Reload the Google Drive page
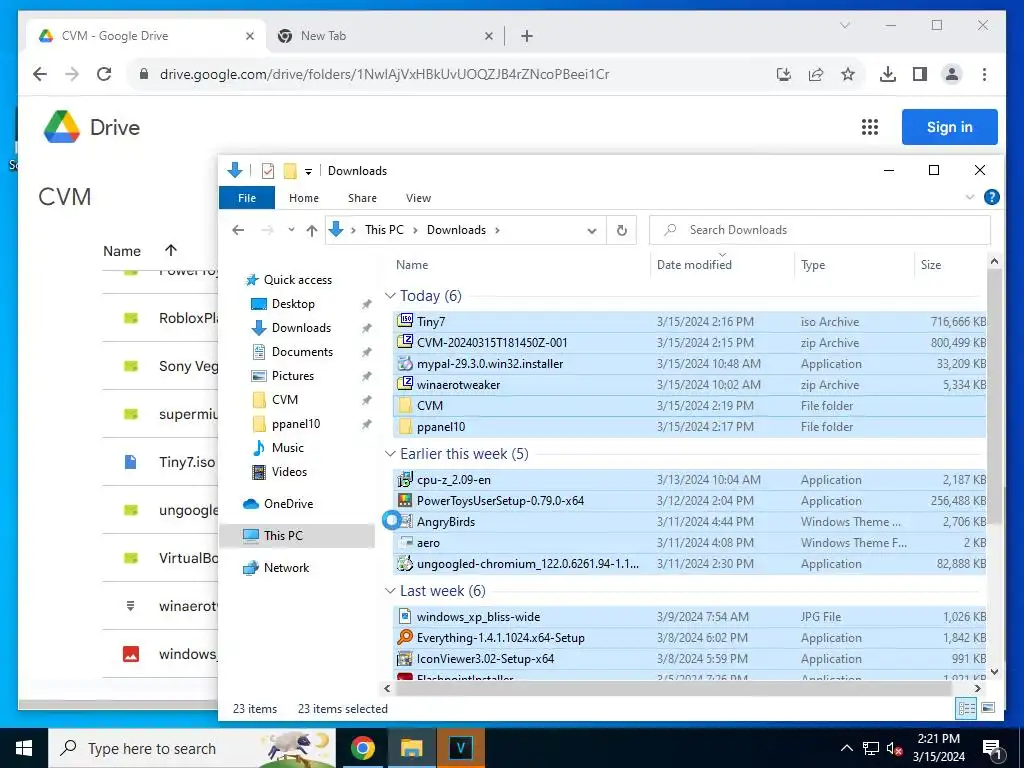 pos(104,74)
